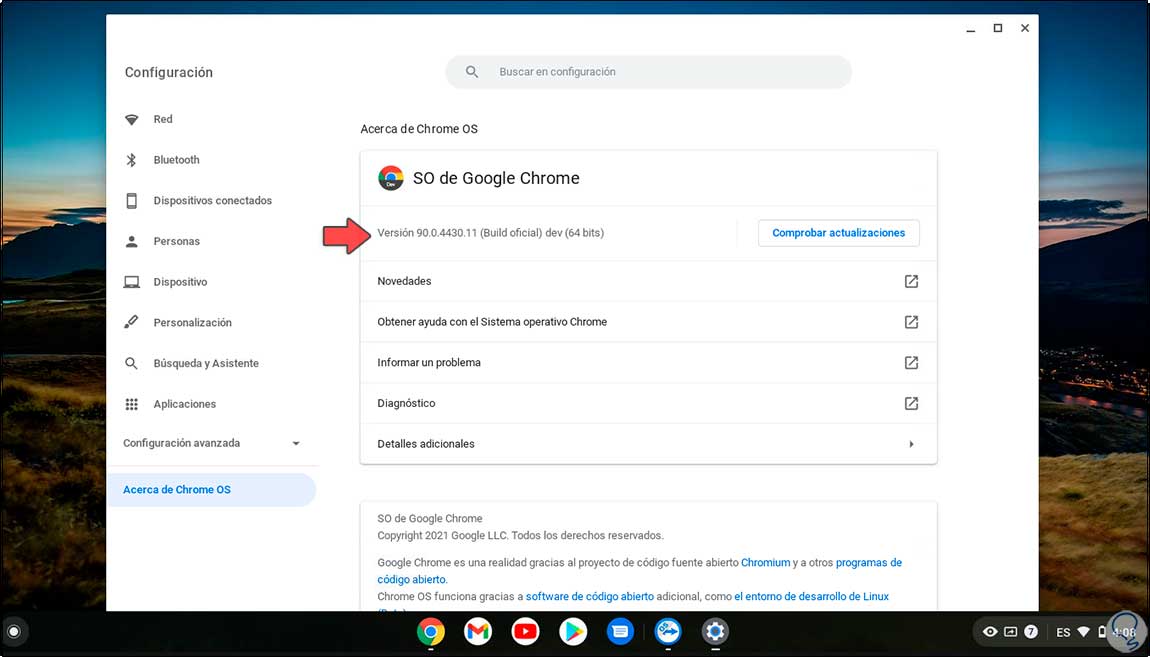This screenshot has height=657, width=1150.
Task: Select Acerca de Chrome OS sidebar item
Action: click(x=213, y=490)
